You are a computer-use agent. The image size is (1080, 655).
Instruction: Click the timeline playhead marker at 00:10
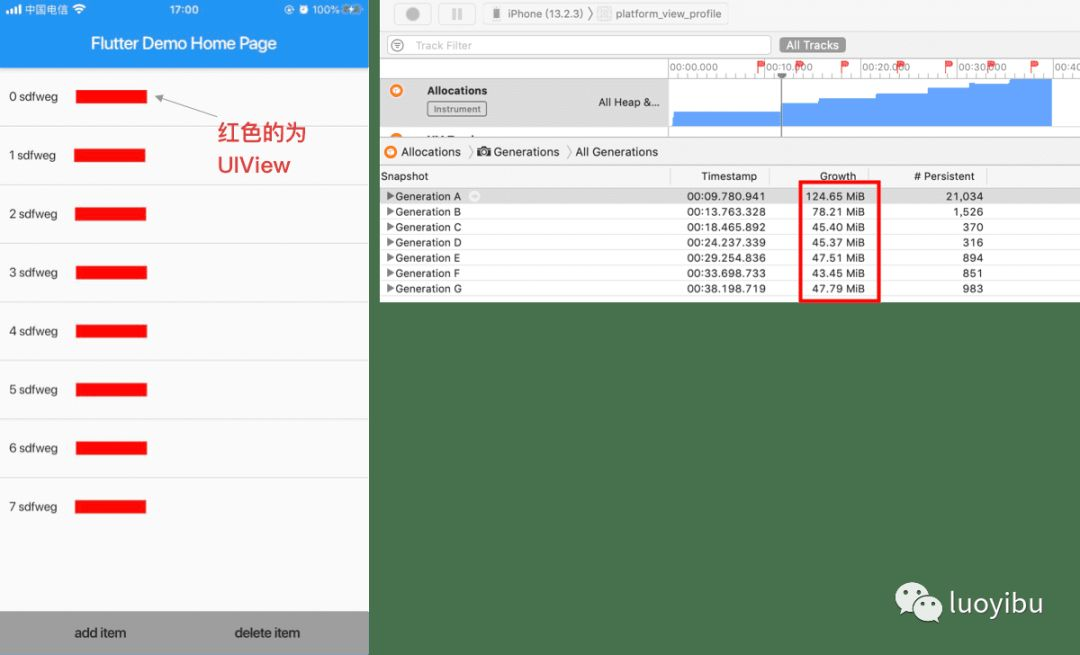click(x=782, y=76)
